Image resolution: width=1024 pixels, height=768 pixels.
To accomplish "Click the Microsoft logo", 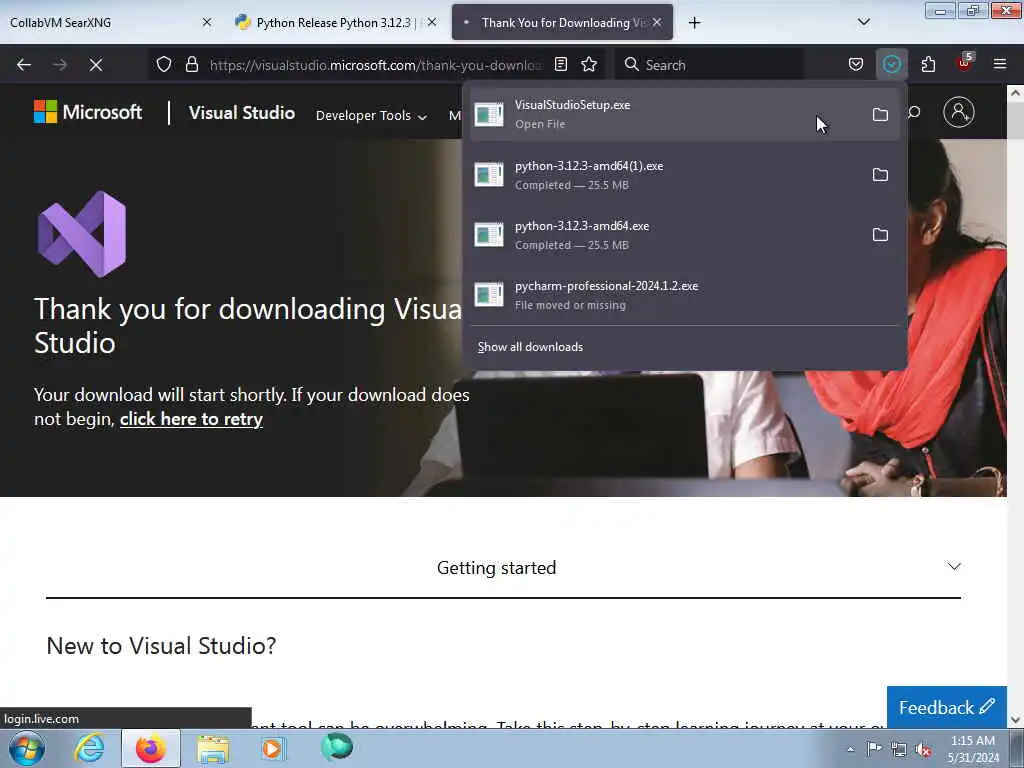I will click(x=88, y=112).
